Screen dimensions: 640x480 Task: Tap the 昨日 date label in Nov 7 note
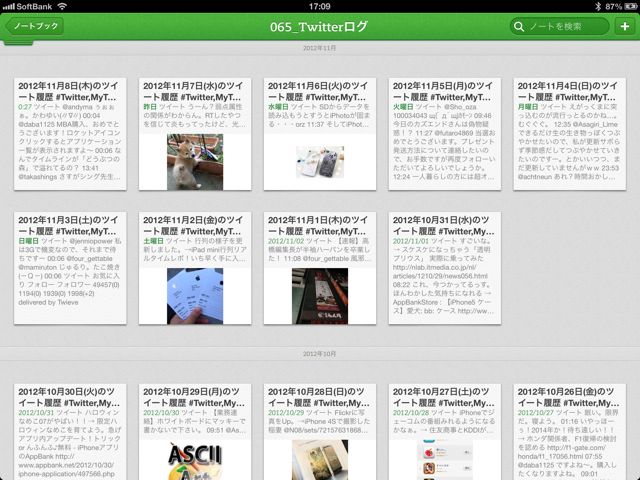point(150,107)
